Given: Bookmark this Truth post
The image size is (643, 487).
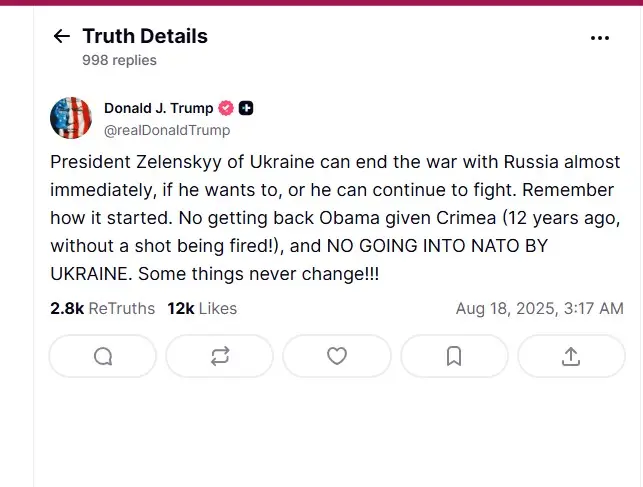Looking at the screenshot, I should 454,356.
